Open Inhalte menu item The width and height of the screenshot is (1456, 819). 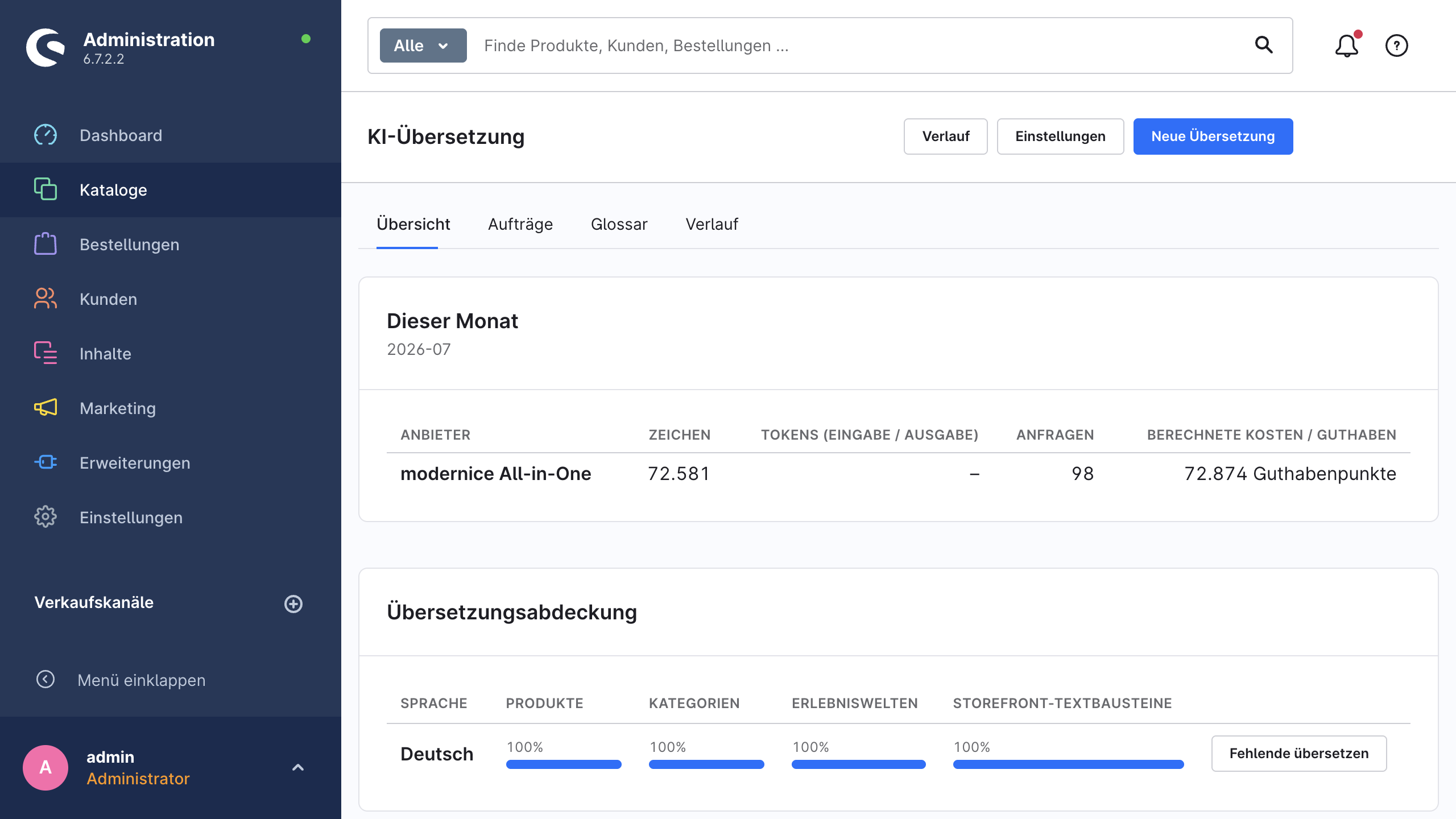point(171,354)
